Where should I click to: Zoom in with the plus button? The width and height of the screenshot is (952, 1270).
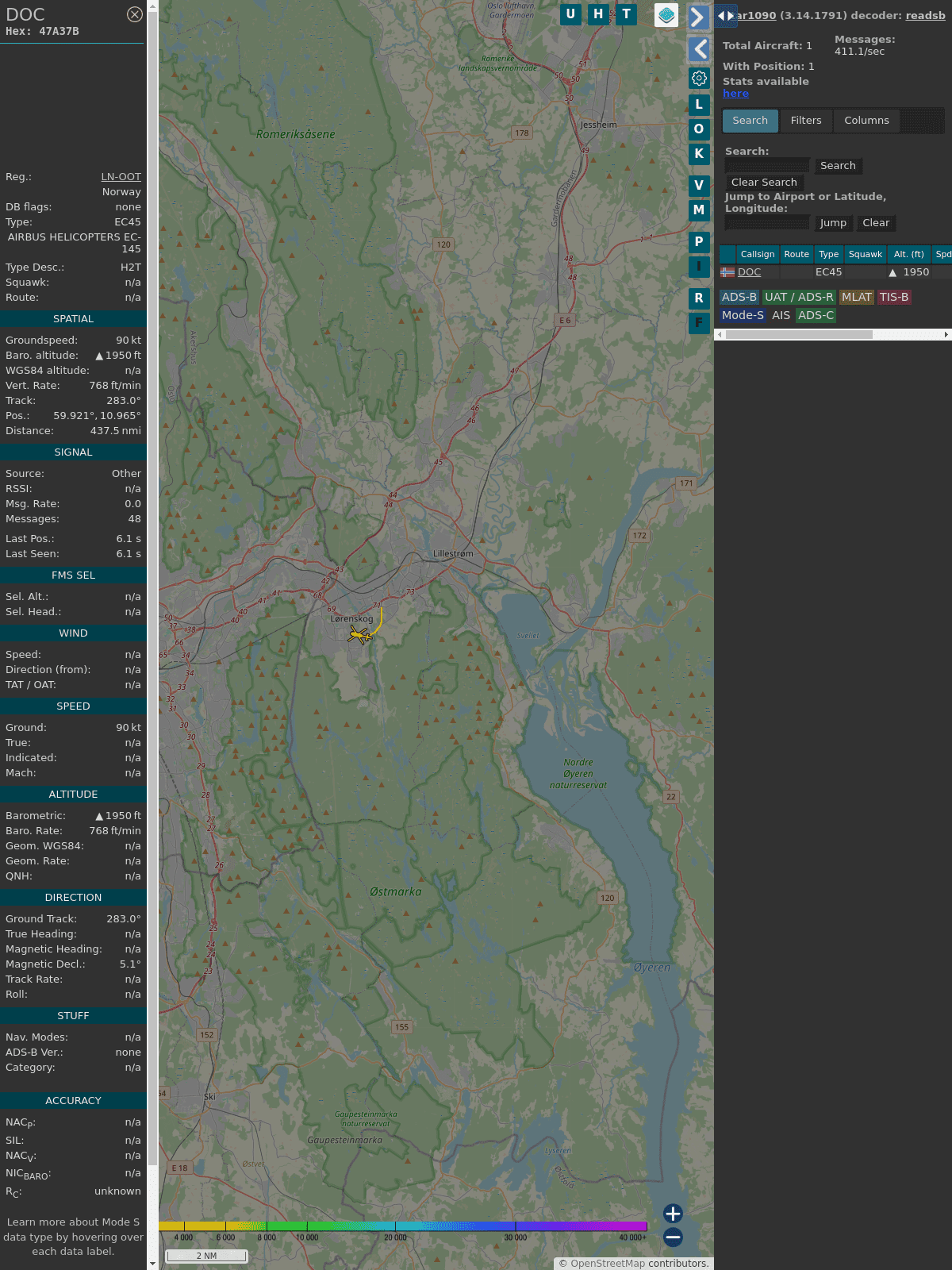[673, 1214]
